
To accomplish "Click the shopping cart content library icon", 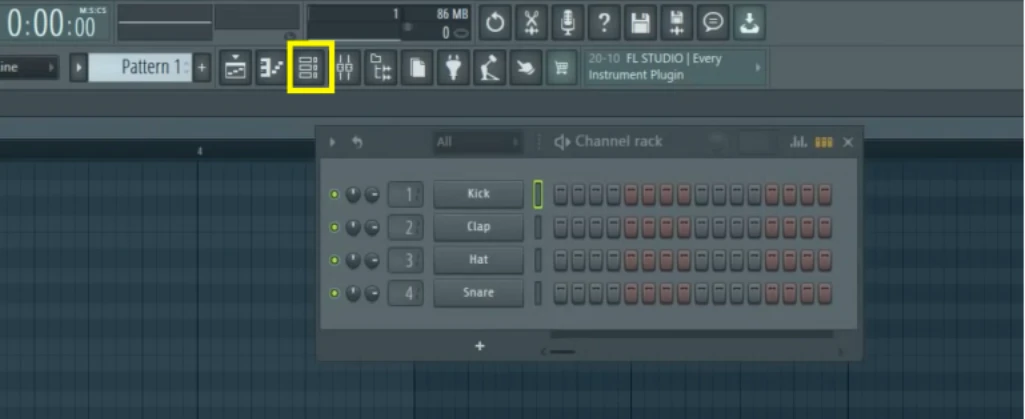I will (x=561, y=68).
